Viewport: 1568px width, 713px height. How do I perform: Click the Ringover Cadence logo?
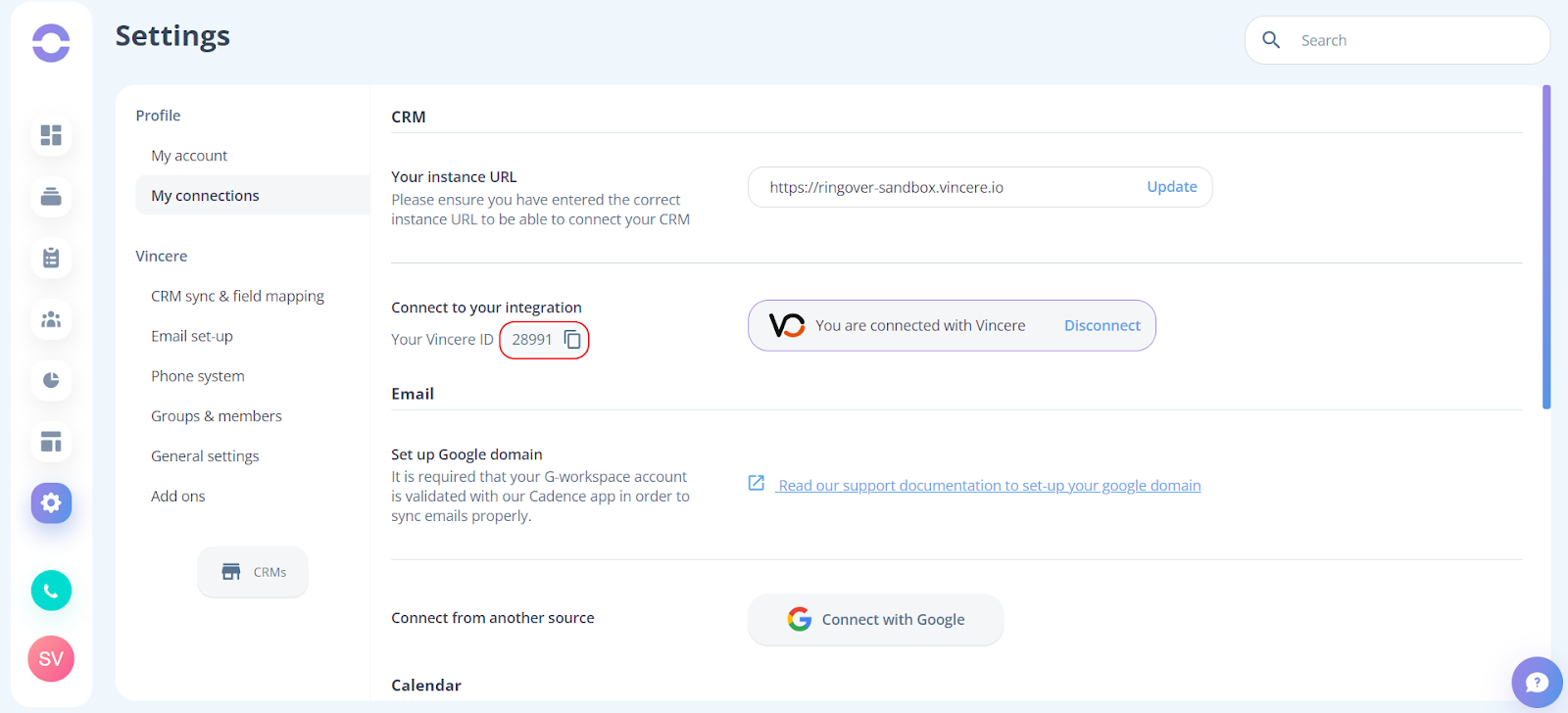click(51, 43)
